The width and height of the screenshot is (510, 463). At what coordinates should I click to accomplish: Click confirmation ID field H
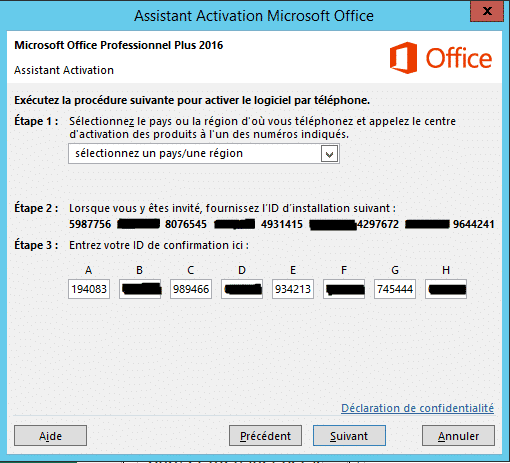(446, 289)
